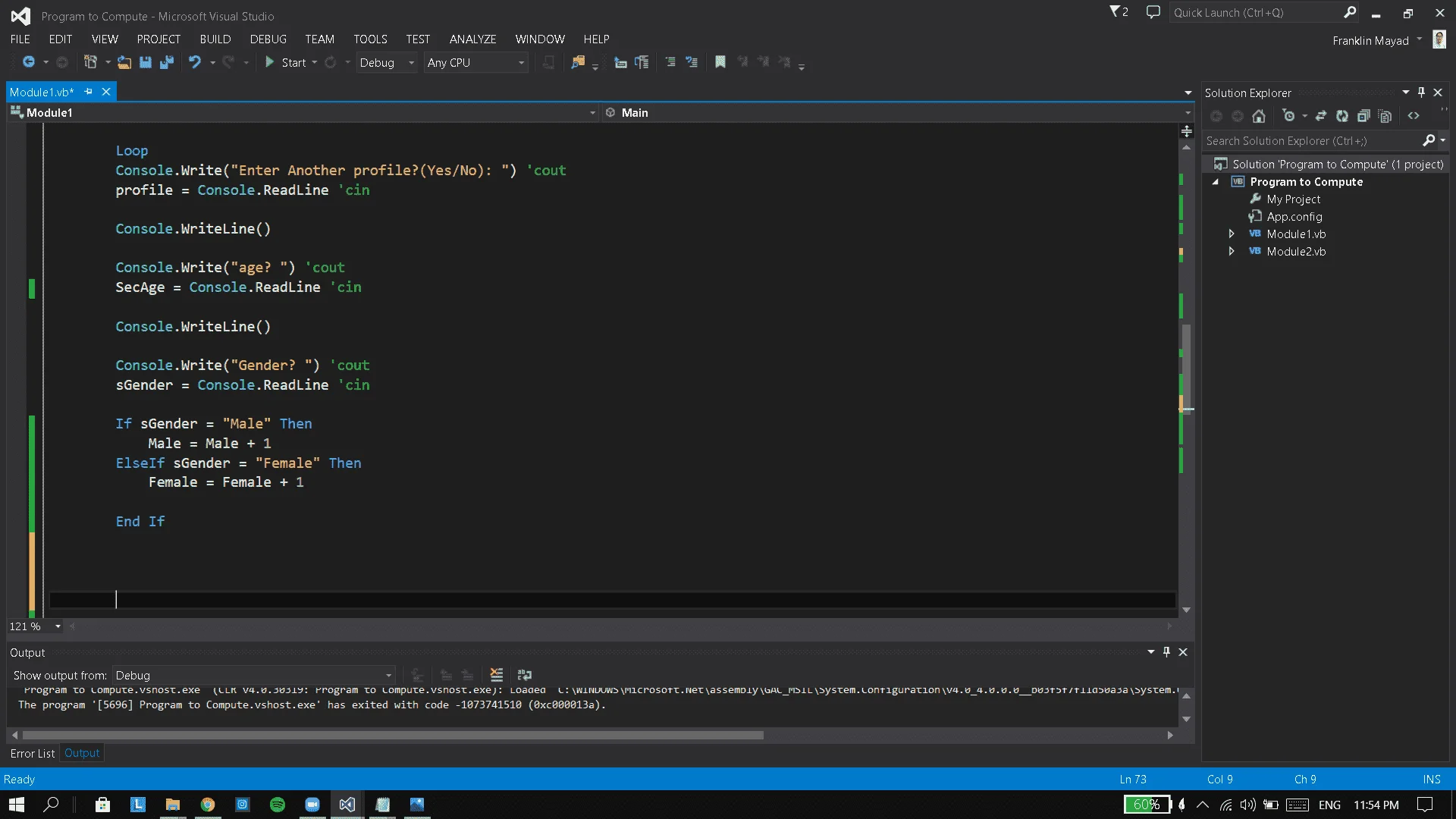Click the Save All toolbar icon
This screenshot has width=1456, height=819.
coord(167,62)
